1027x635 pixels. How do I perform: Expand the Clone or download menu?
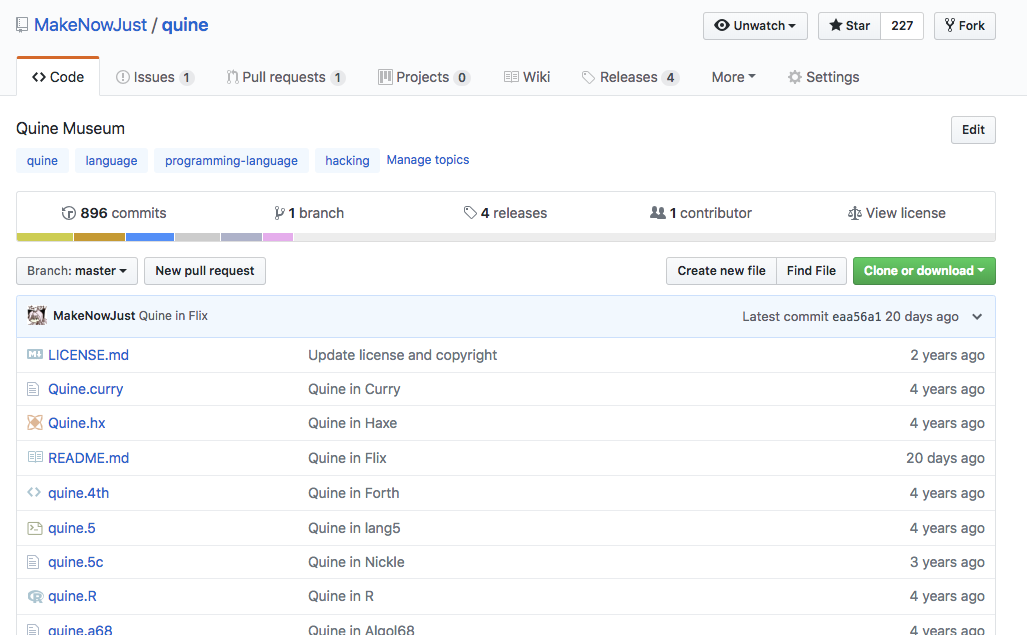924,270
